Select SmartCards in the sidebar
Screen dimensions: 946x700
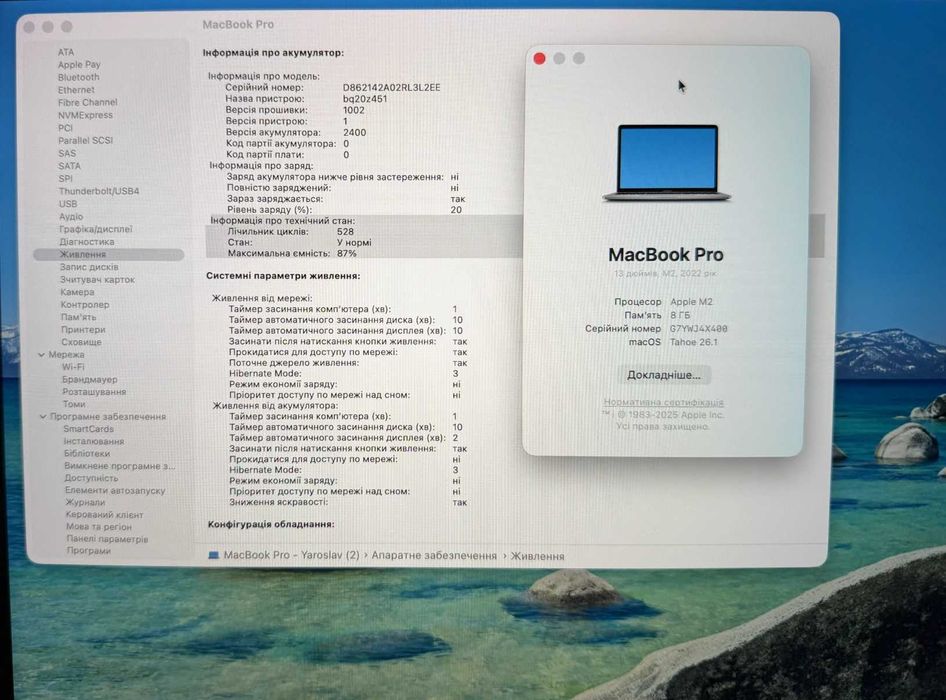point(89,429)
